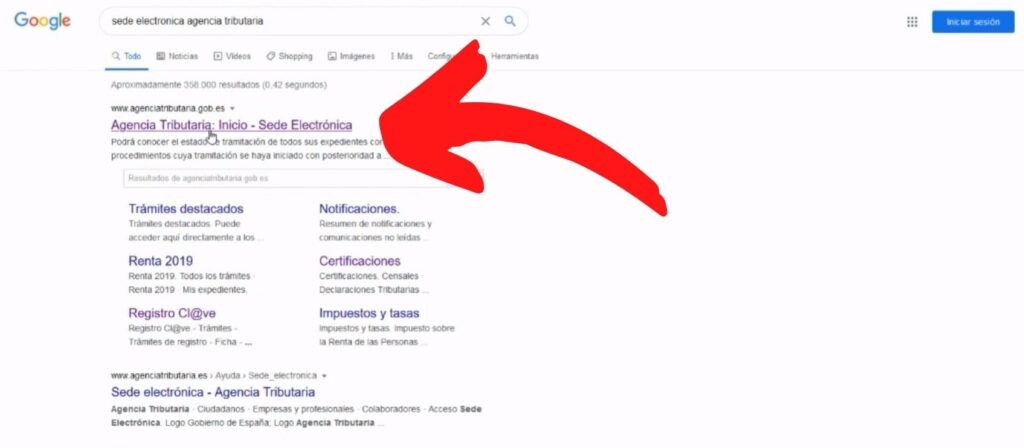Image resolution: width=1024 pixels, height=448 pixels.
Task: Open the Registro Cl@ve sitelink
Action: pyautogui.click(x=172, y=313)
